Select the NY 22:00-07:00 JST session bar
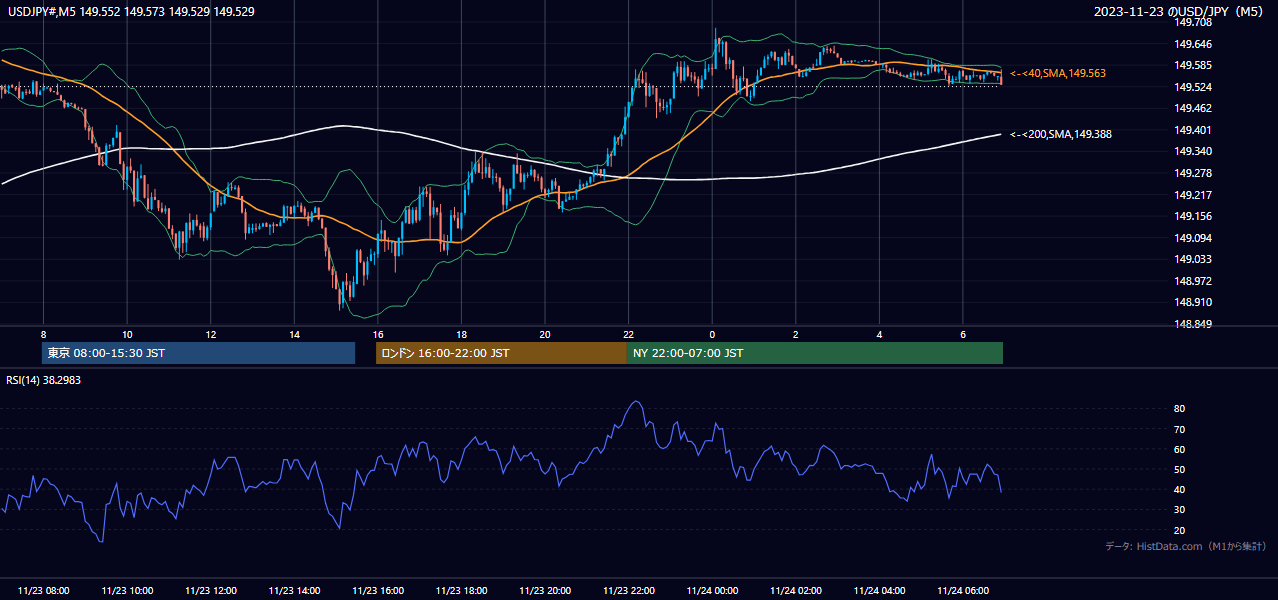1278x600 pixels. [x=815, y=353]
